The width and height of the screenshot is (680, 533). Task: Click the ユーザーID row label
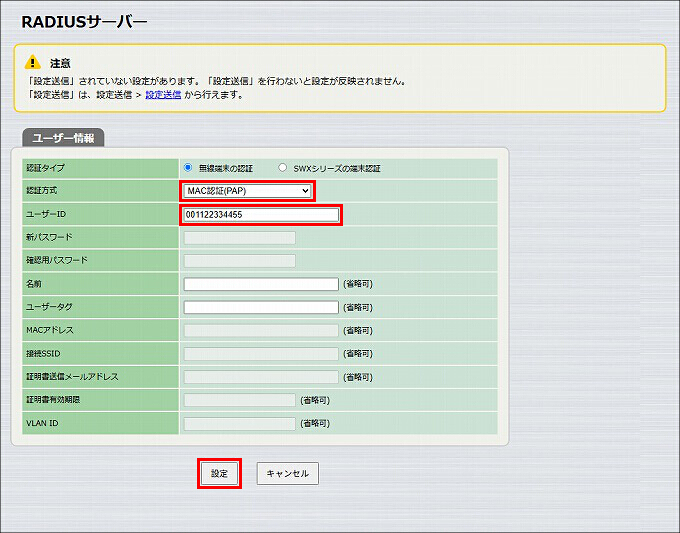[x=46, y=214]
